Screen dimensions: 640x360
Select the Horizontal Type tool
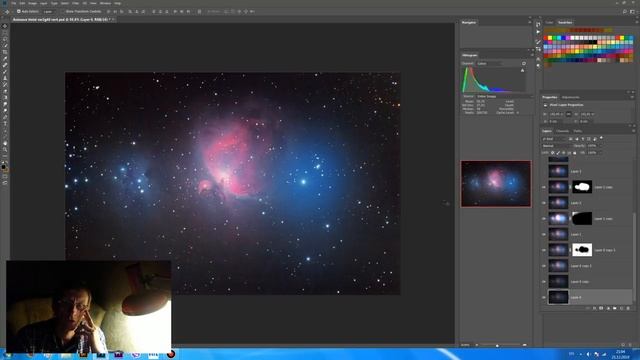[x=5, y=124]
